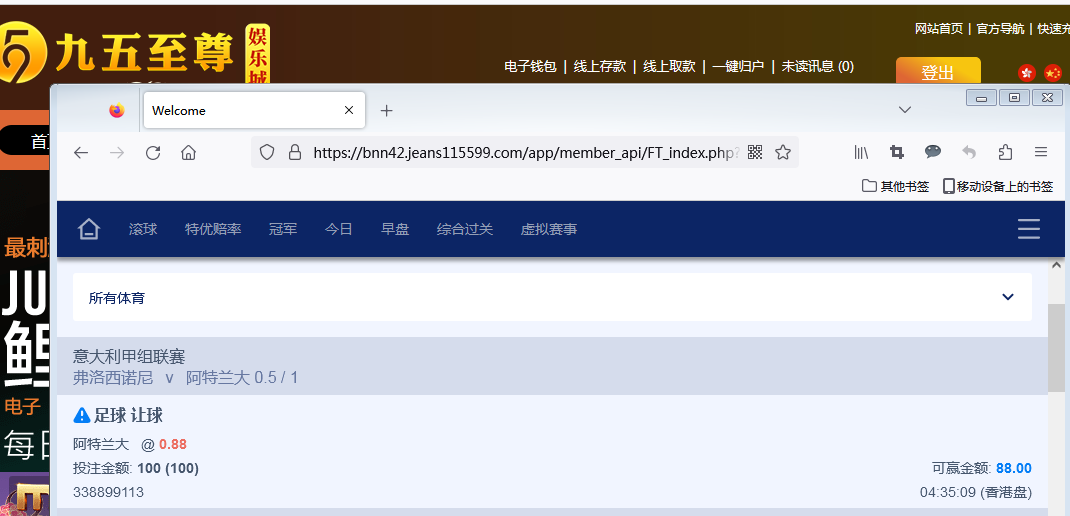Click the 弗洛西诺尼 v 阿特兰大 match line
Image resolution: width=1070 pixels, height=516 pixels.
coord(185,377)
